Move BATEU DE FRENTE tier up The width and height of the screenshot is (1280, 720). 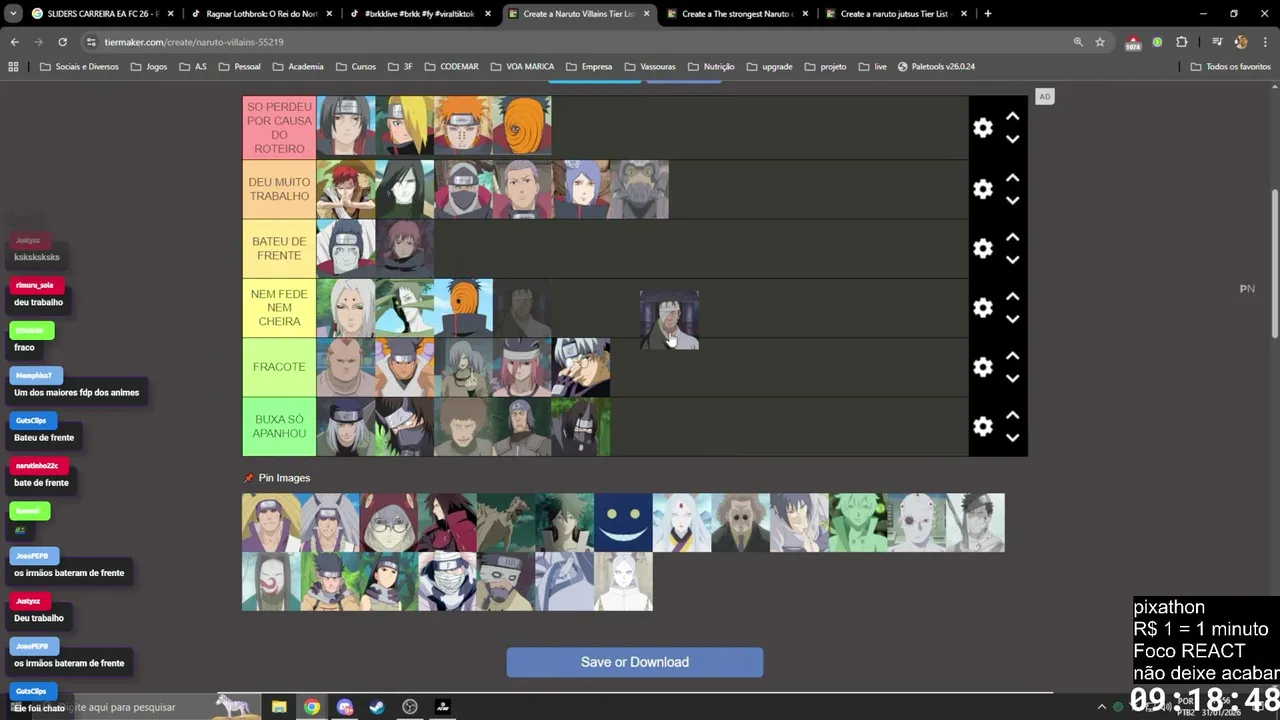tap(1012, 237)
